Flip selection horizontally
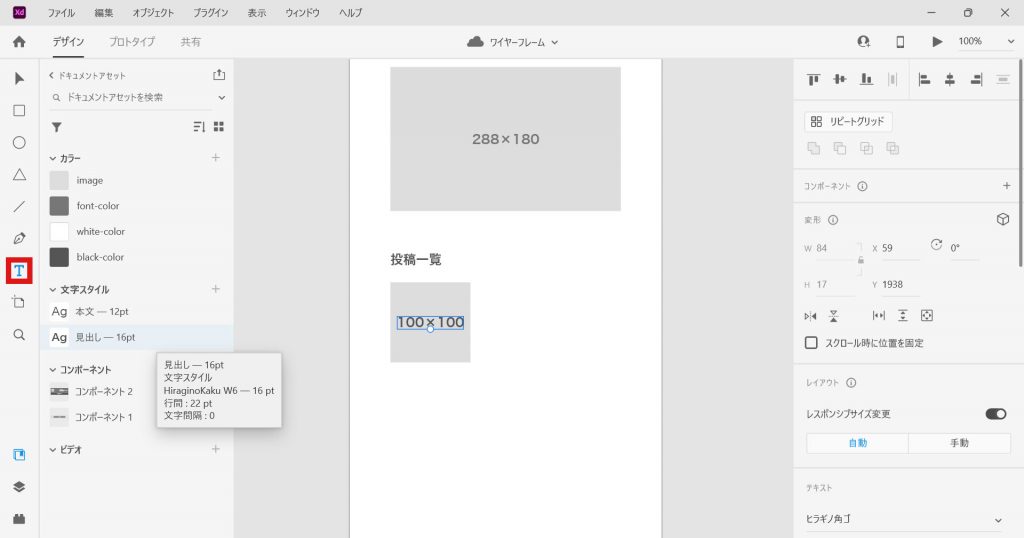This screenshot has width=1024, height=538. tap(810, 316)
